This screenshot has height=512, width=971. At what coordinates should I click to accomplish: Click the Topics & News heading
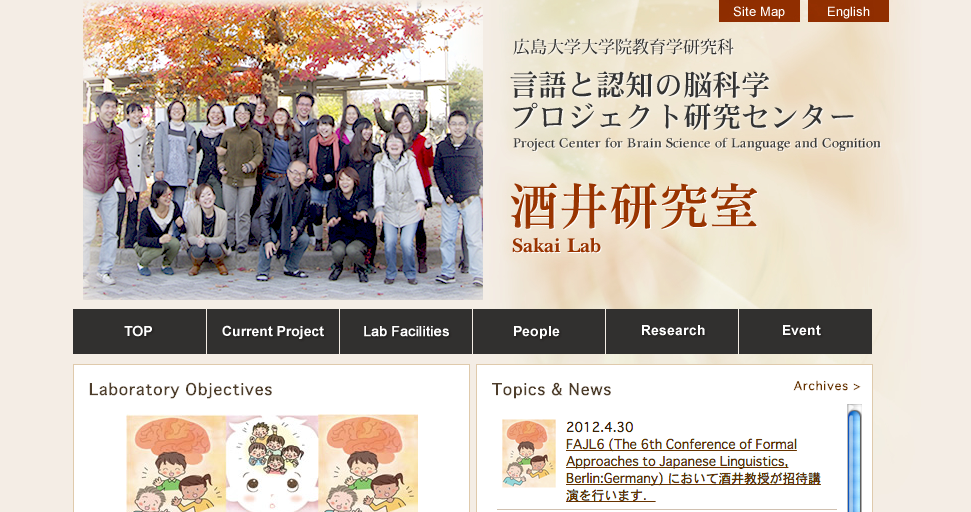point(551,389)
